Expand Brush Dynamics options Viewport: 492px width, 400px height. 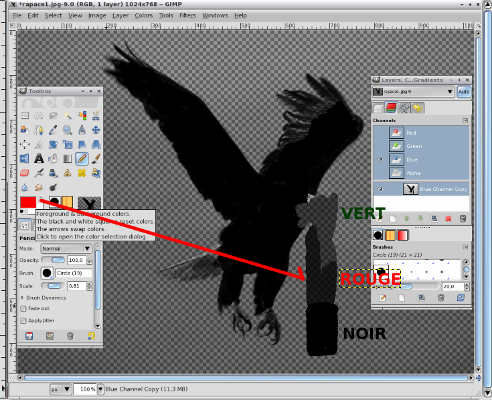click(x=23, y=298)
